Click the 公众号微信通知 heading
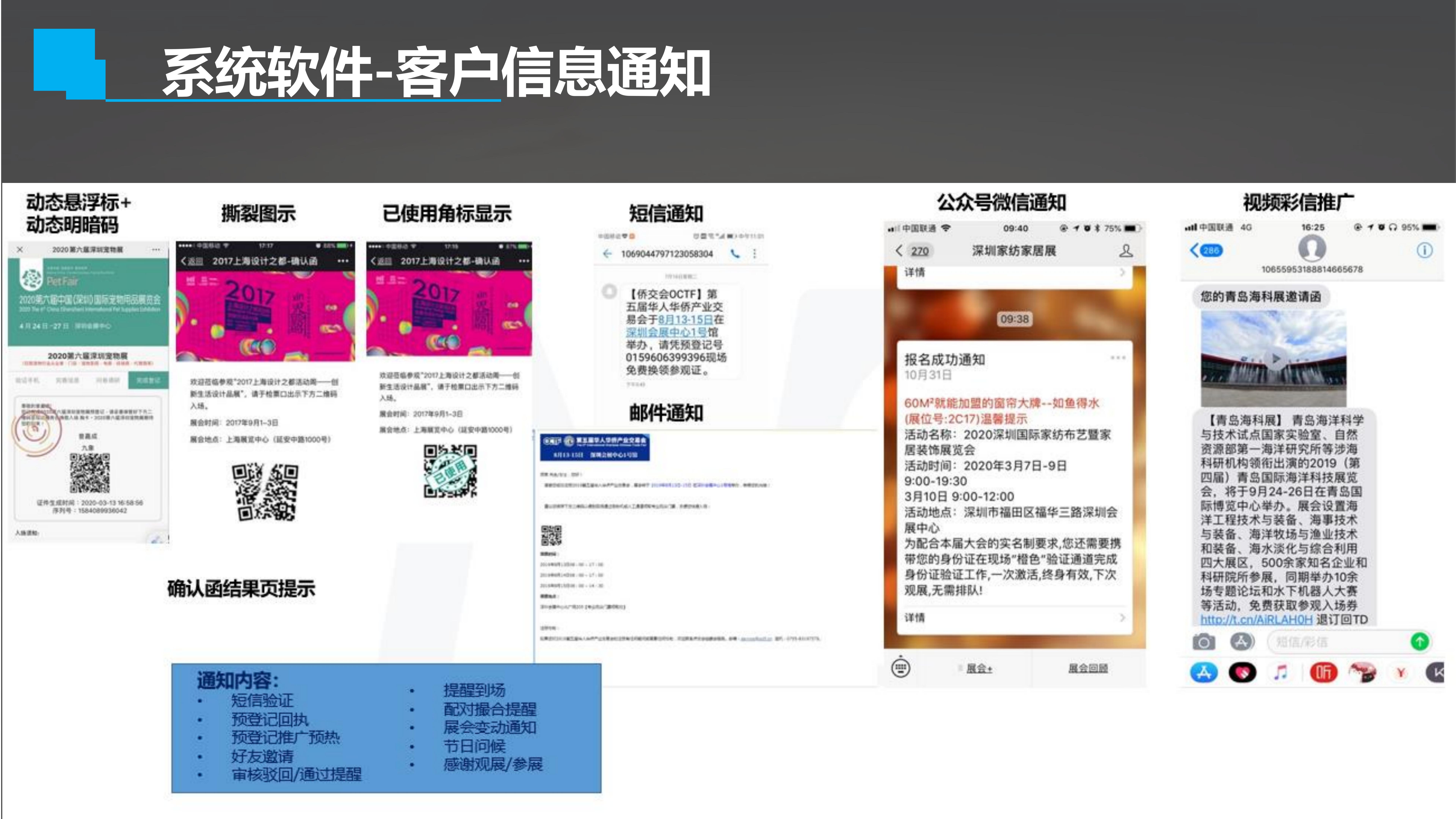Viewport: 1456px width, 819px height. click(1002, 202)
